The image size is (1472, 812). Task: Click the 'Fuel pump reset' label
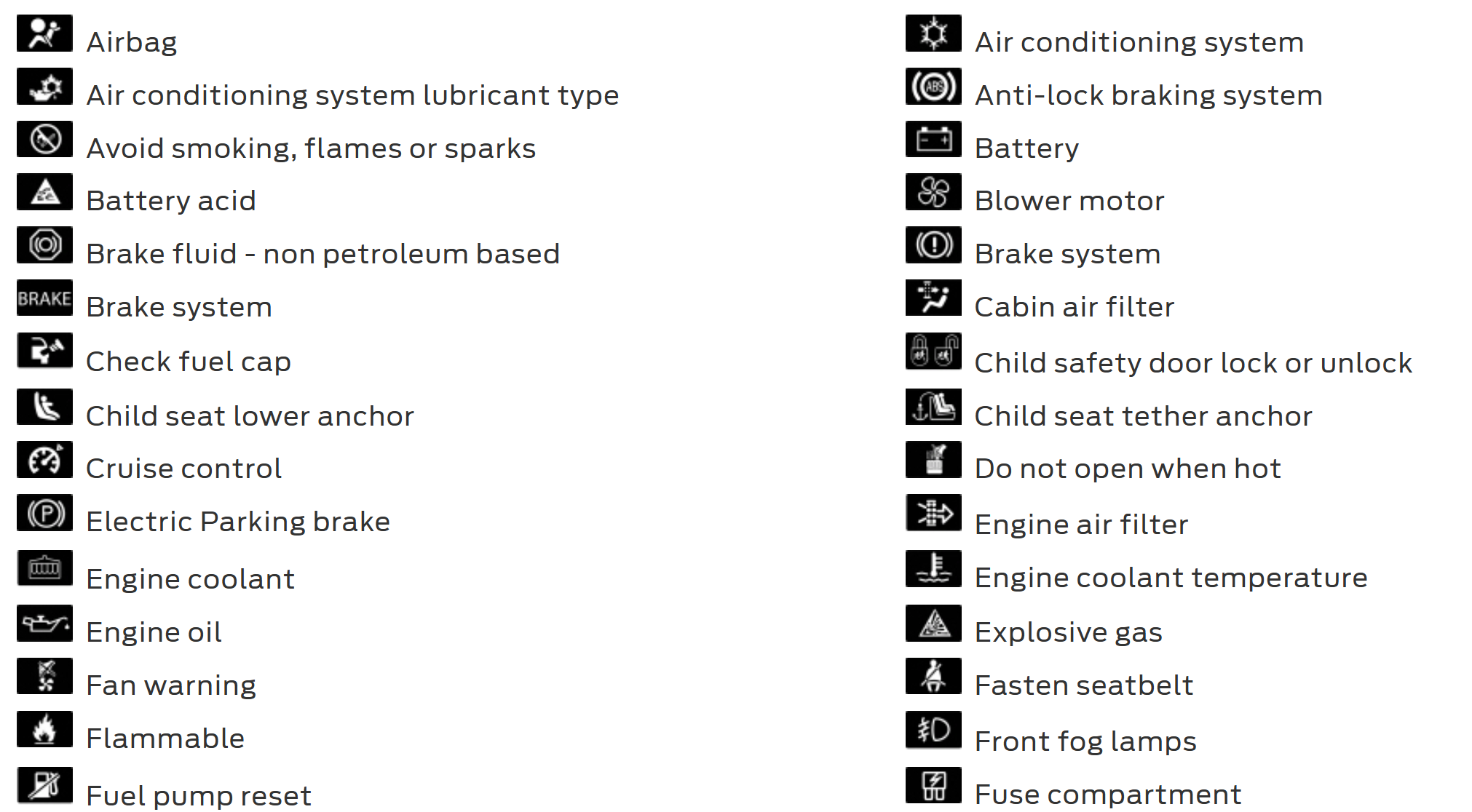[199, 796]
